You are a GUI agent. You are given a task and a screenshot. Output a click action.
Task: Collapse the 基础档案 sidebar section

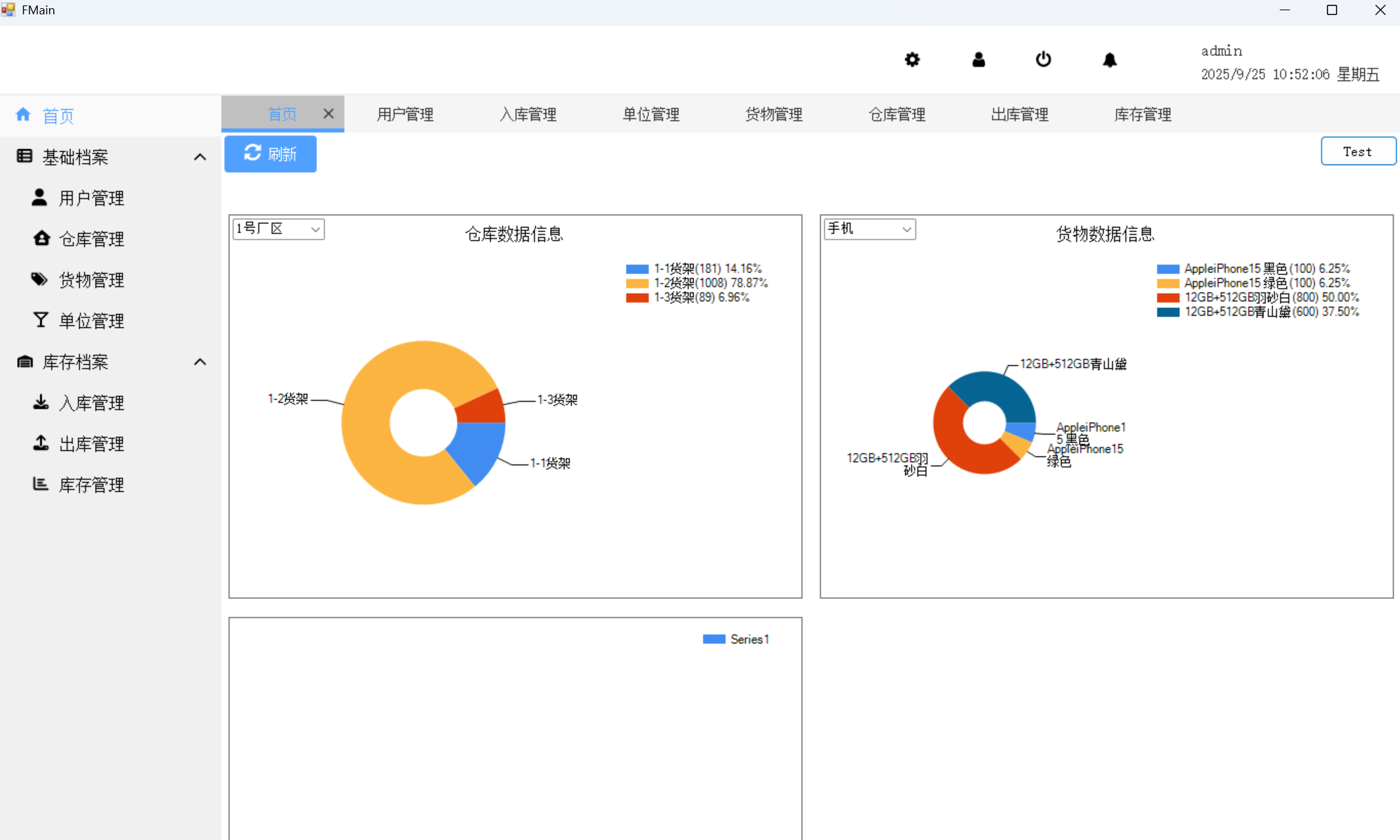(x=200, y=157)
